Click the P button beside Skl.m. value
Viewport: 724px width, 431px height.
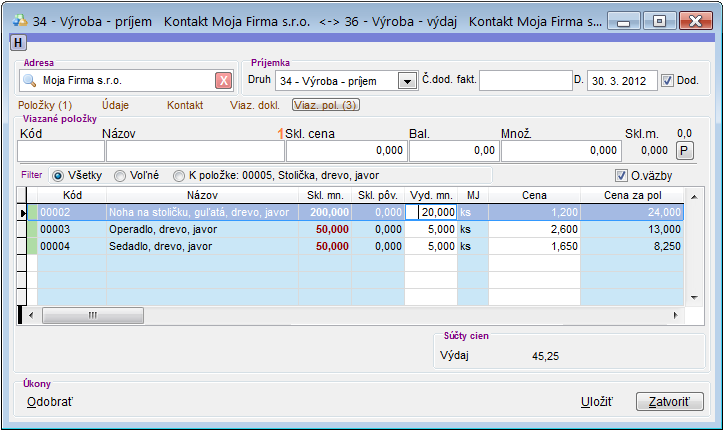(685, 150)
